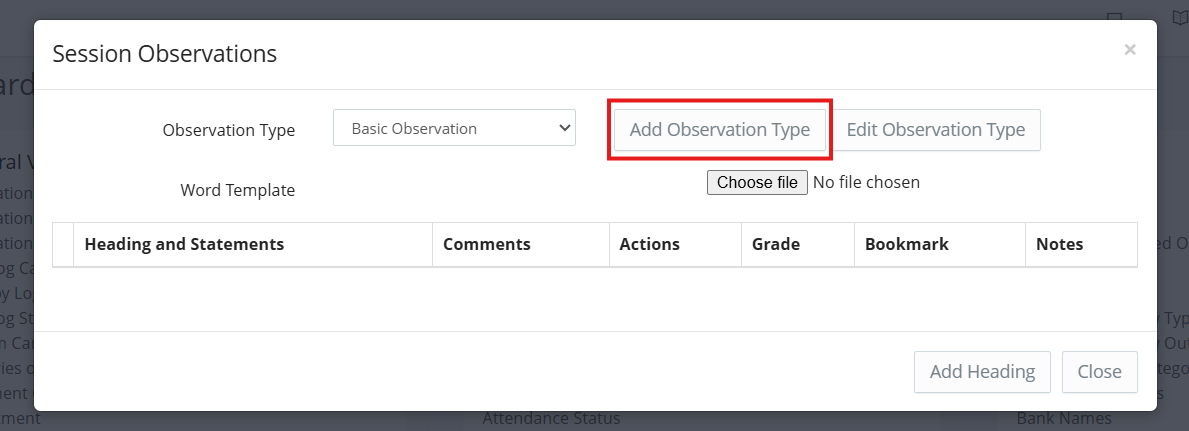Click the Session Observations dialog title
The image size is (1189, 431).
(x=164, y=54)
